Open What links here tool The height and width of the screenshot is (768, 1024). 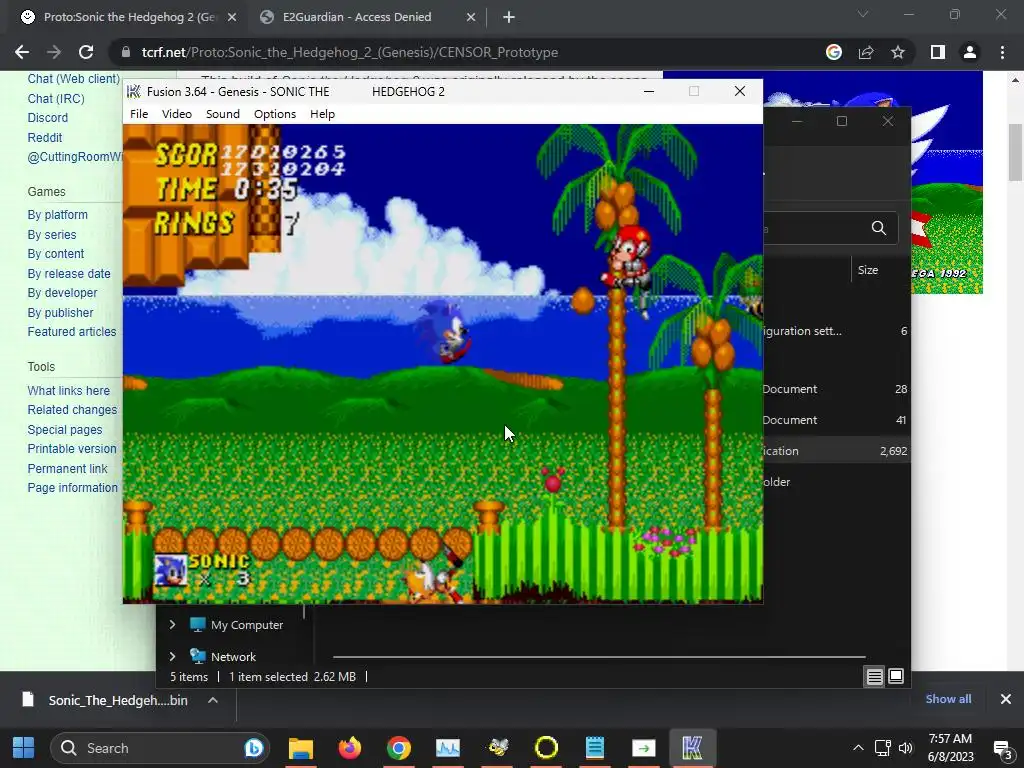(69, 391)
